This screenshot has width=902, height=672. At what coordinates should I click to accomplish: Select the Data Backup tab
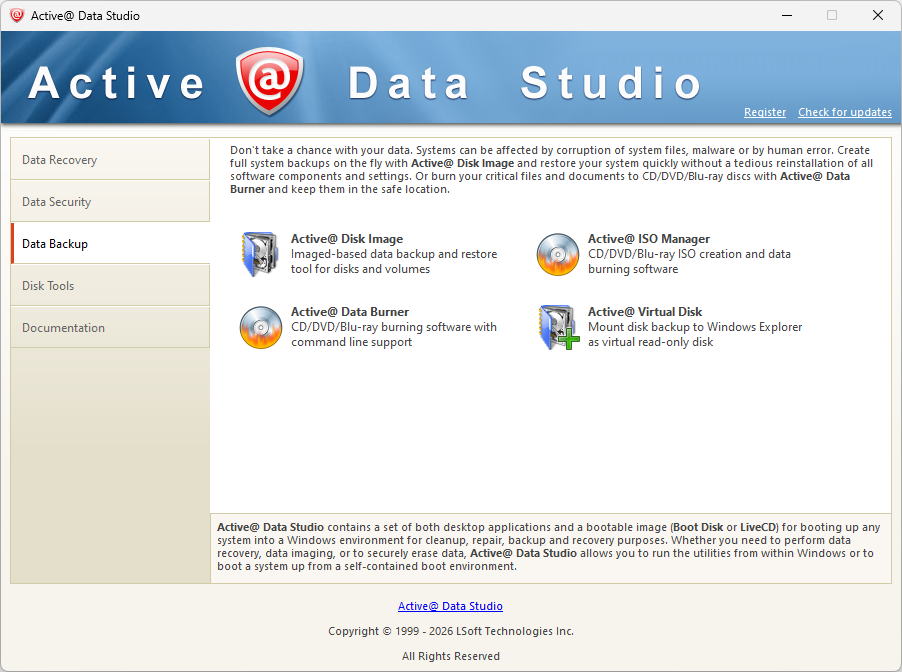(110, 243)
